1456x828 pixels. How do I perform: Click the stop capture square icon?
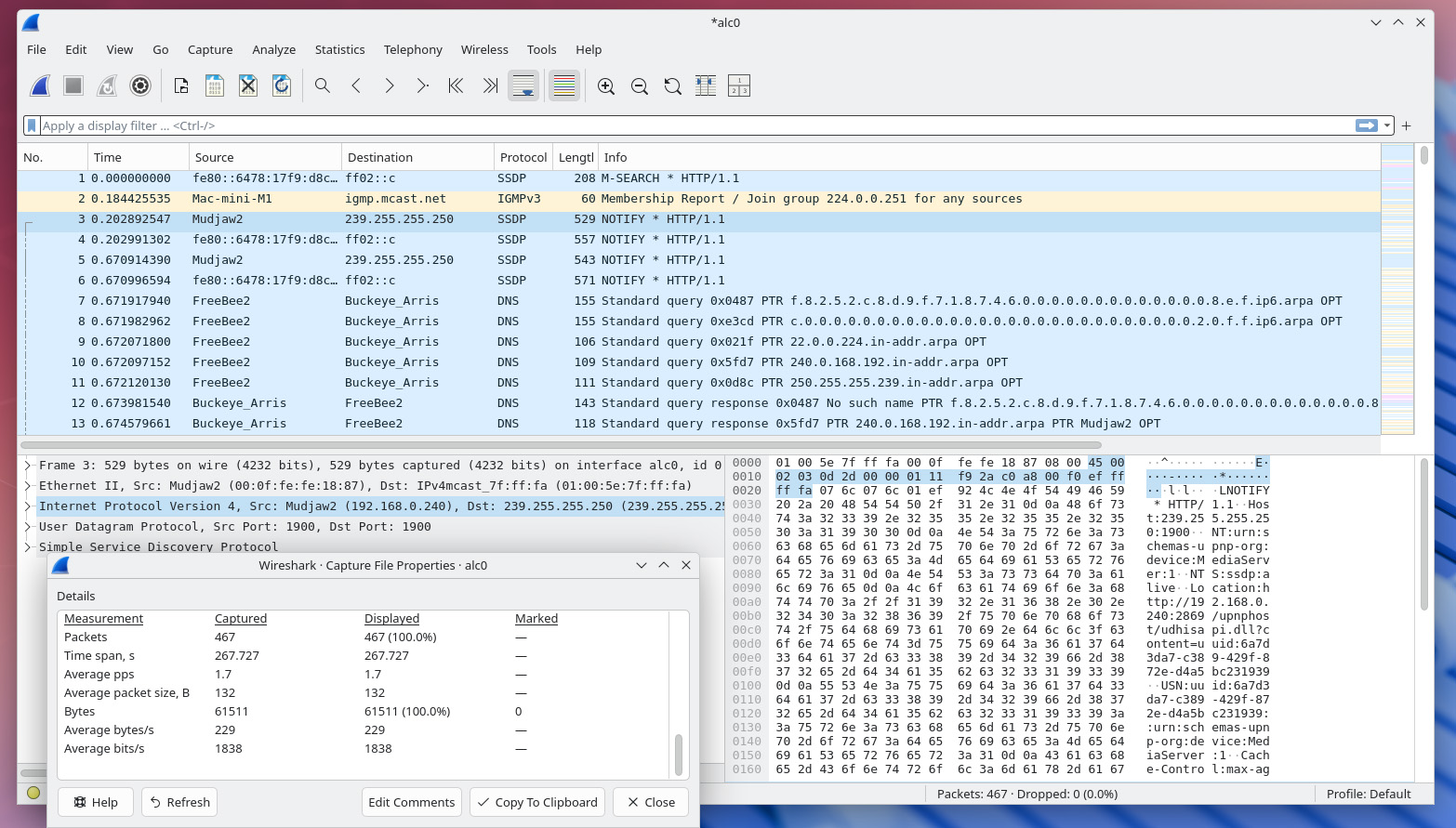(x=73, y=86)
